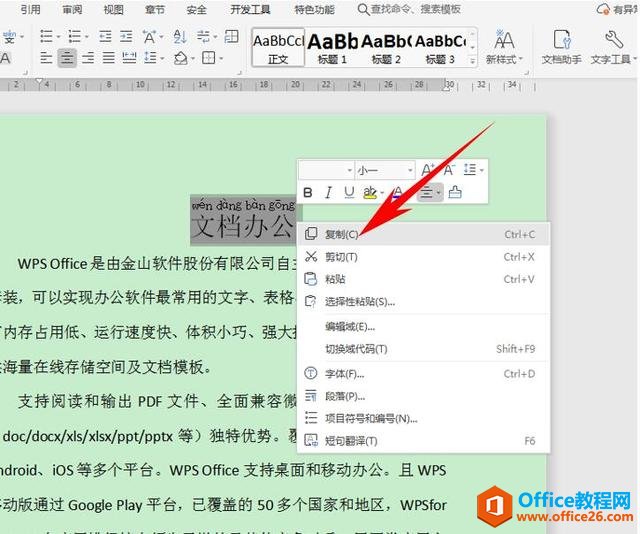Apply the 标题 1 heading style
The width and height of the screenshot is (640, 534).
(x=332, y=47)
